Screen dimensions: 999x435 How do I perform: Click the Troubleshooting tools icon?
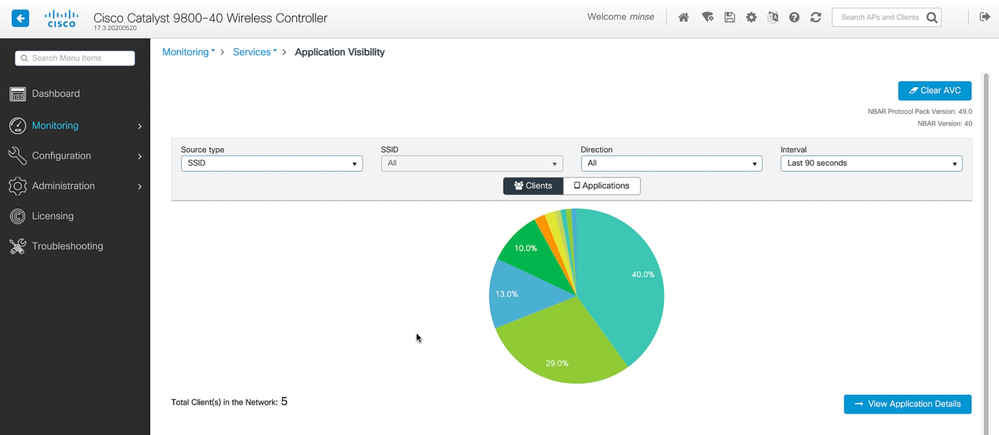tap(17, 246)
